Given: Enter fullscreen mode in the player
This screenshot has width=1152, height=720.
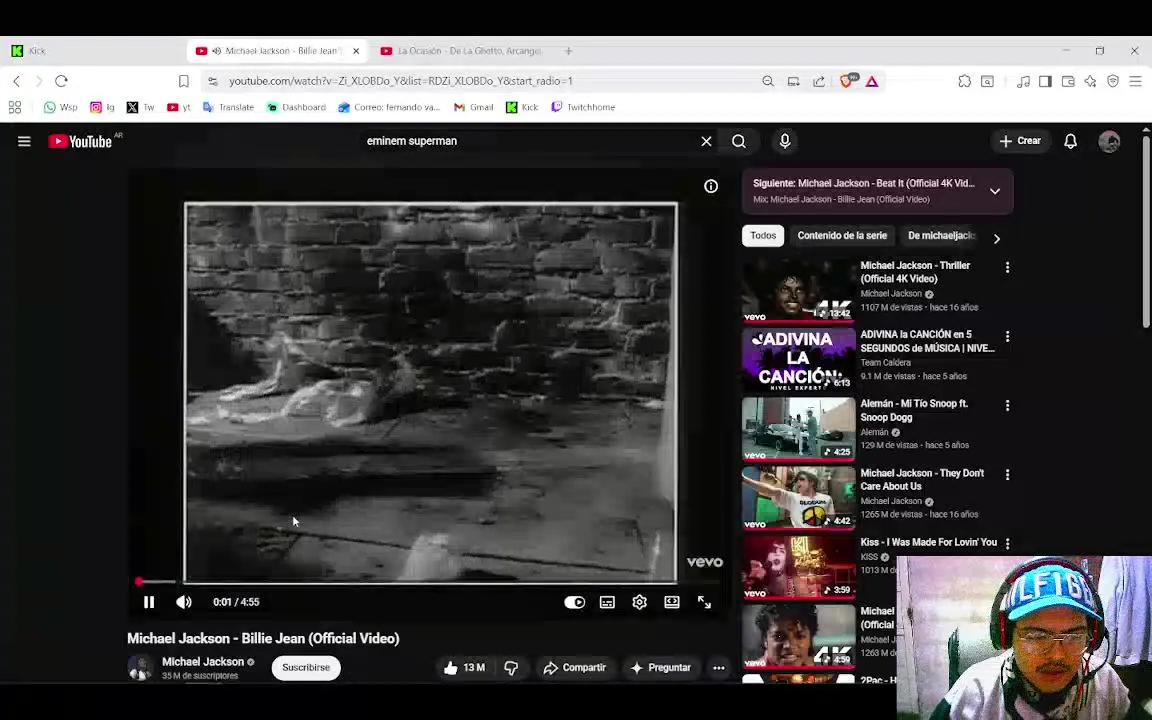Looking at the screenshot, I should pos(705,602).
